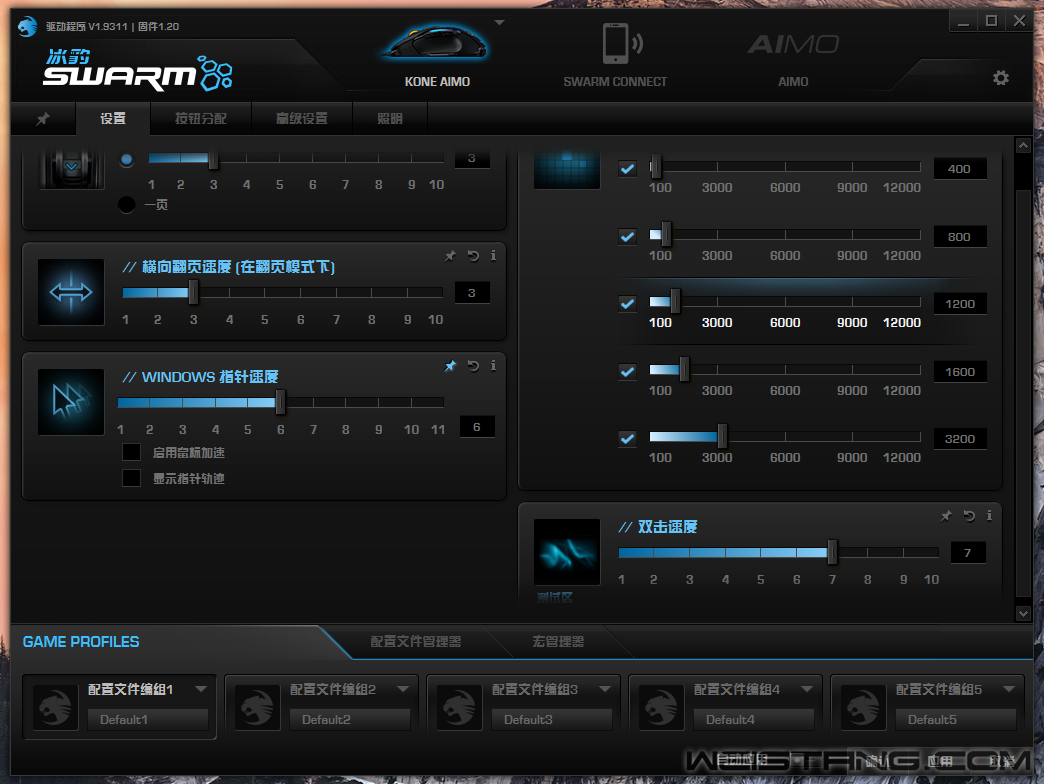Expand the 配置文件编组3 dropdown arrow
1044x784 pixels.
click(605, 689)
